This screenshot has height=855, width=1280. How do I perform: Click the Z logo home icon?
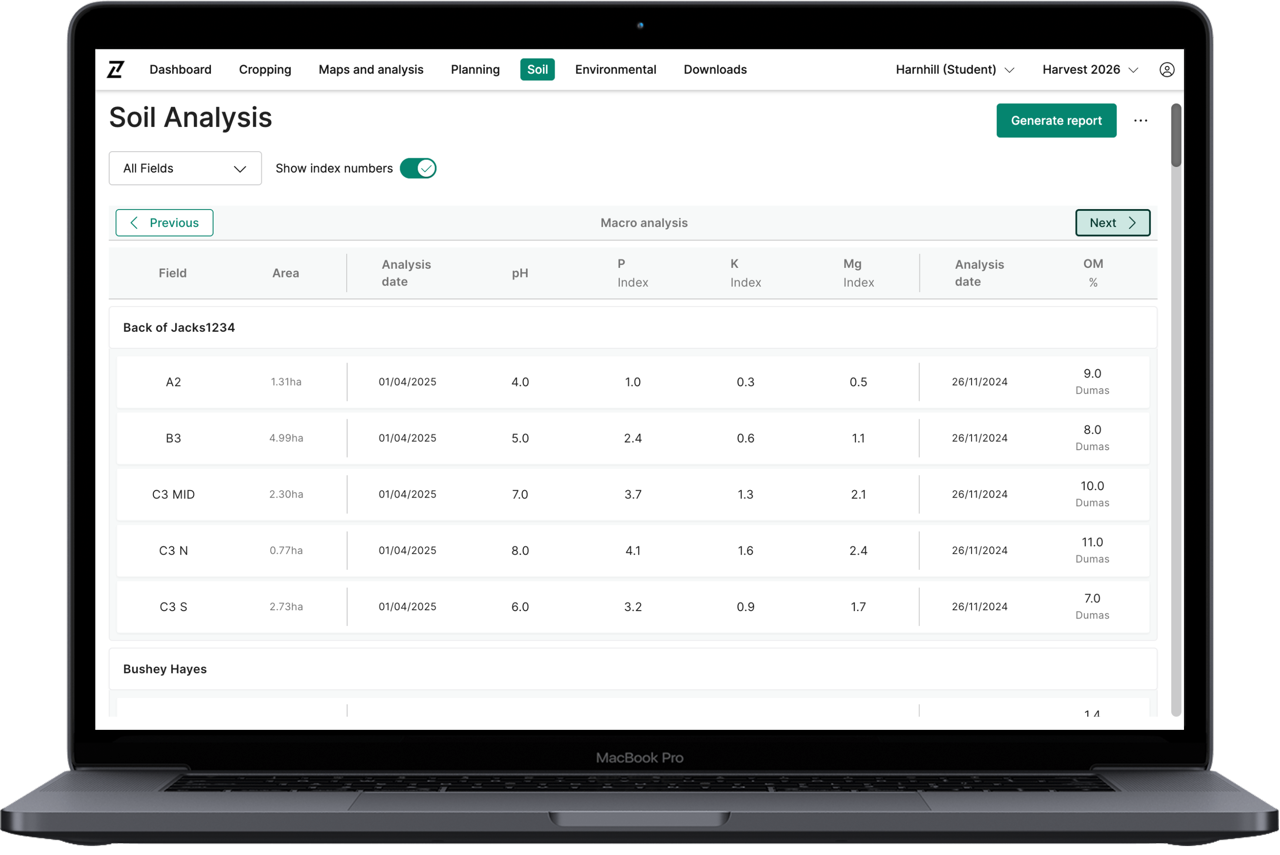pyautogui.click(x=116, y=69)
